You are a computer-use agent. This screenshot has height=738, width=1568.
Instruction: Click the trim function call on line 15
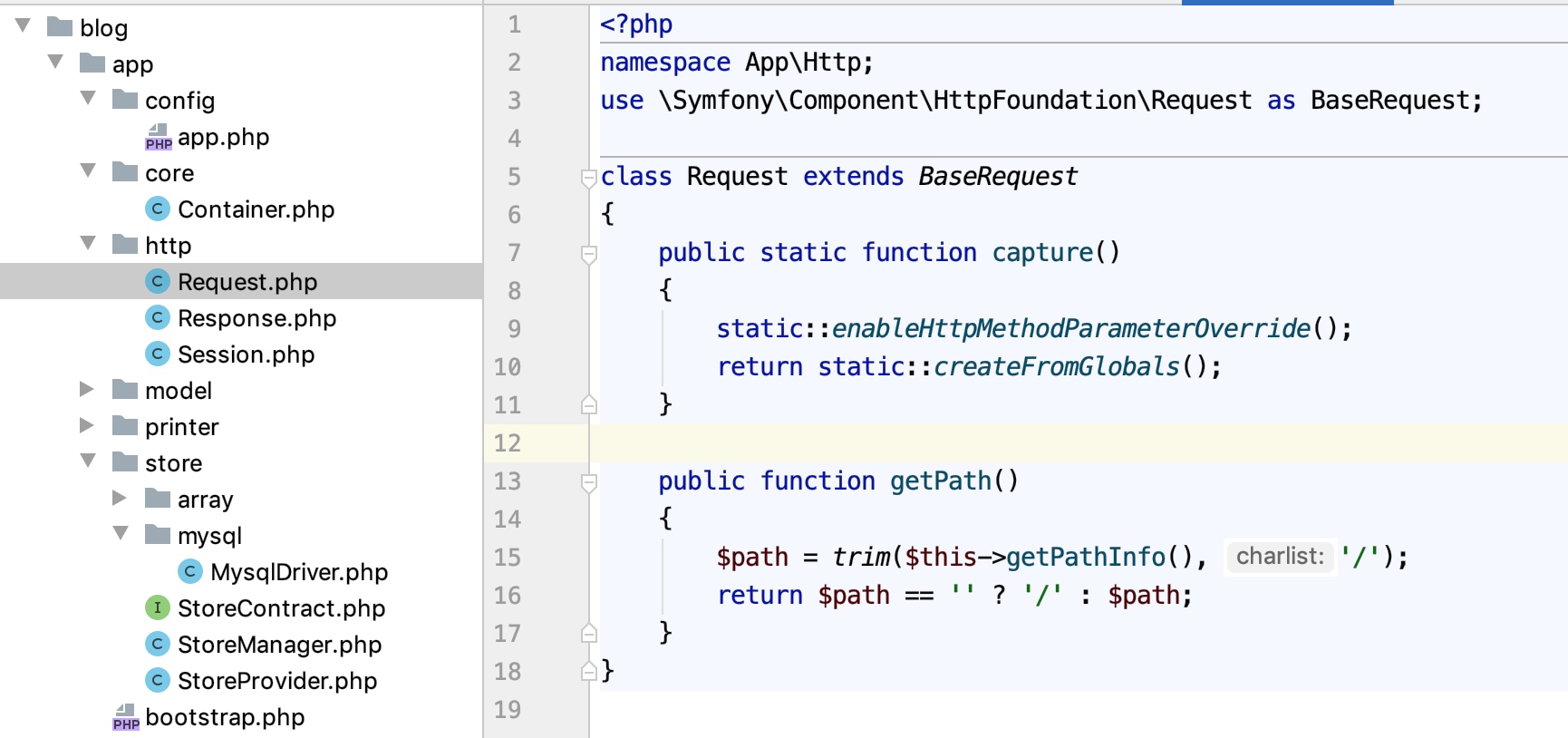point(861,557)
